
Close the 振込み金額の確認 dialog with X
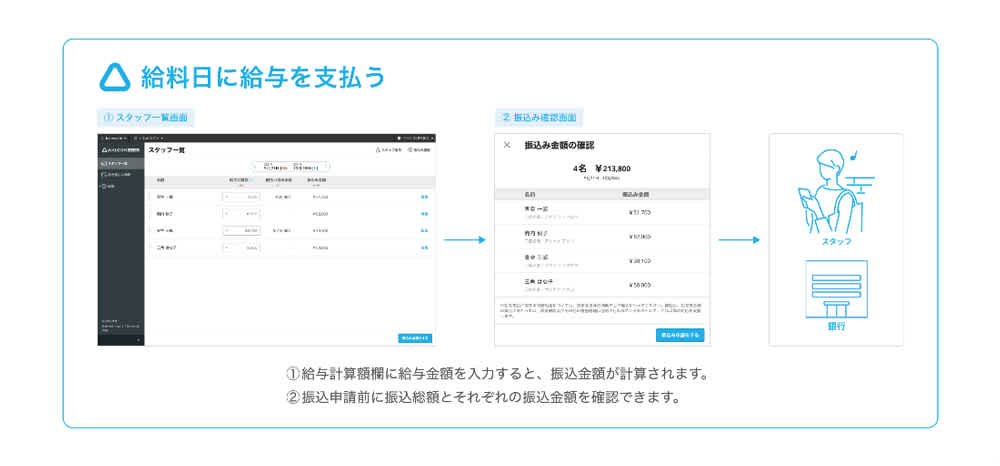point(507,145)
